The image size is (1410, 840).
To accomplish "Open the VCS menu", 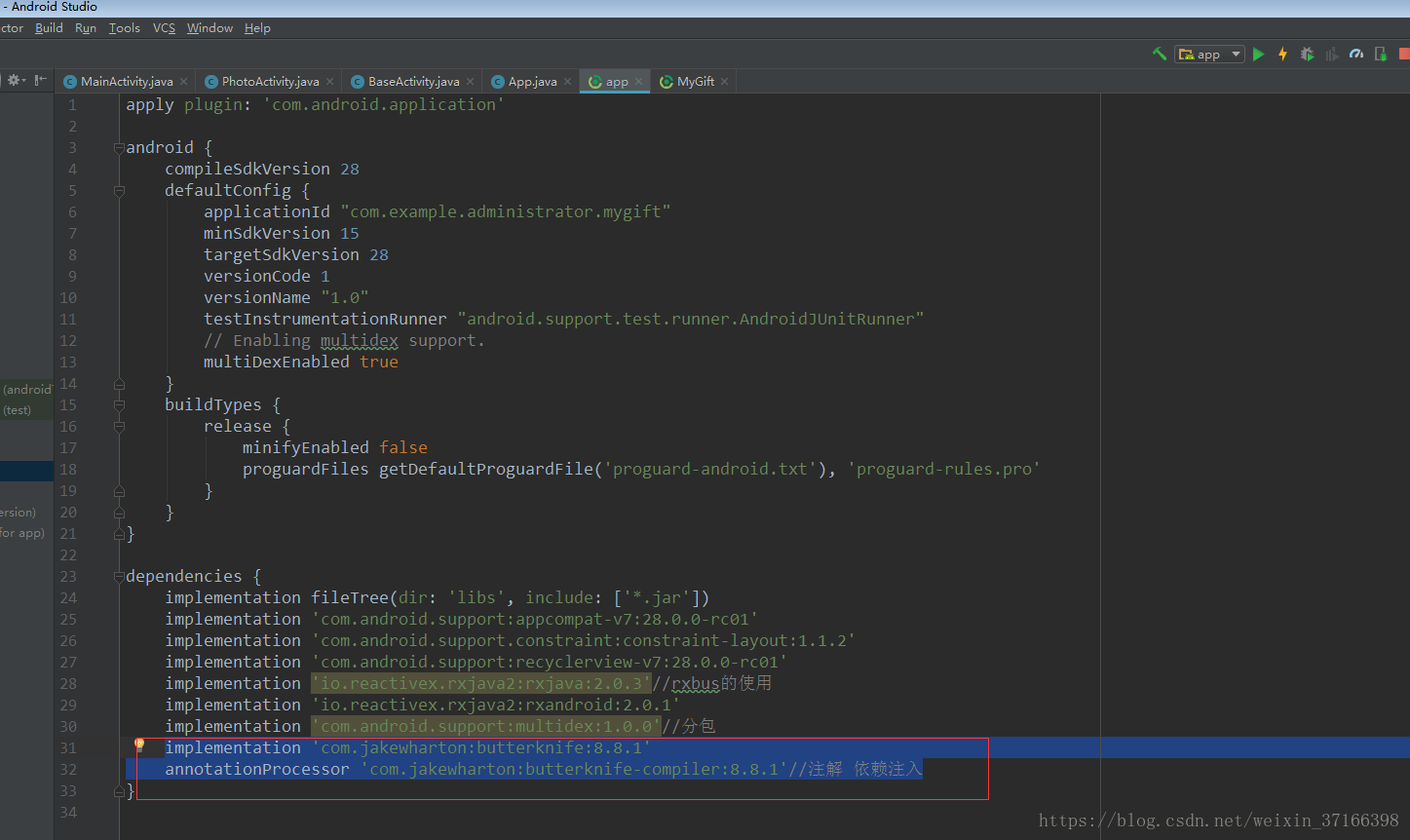I will (164, 28).
